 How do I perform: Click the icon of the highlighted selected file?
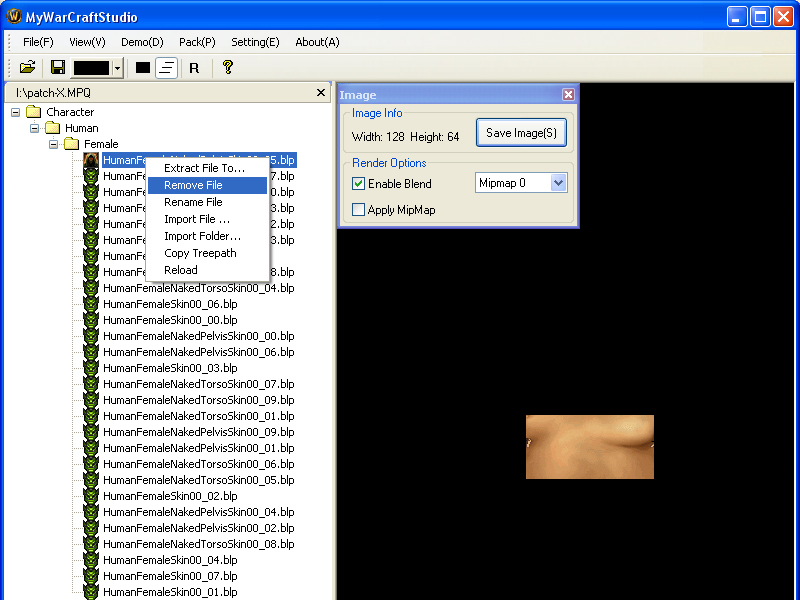click(x=91, y=160)
